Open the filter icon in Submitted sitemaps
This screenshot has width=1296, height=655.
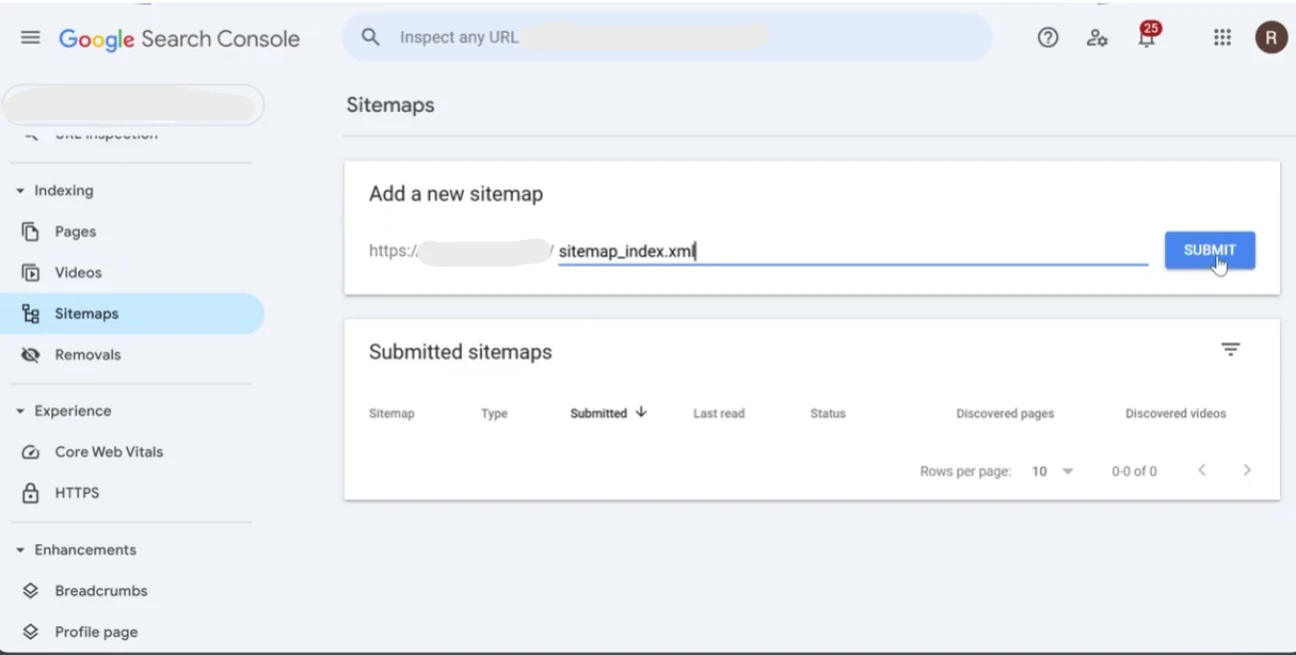[1230, 349]
